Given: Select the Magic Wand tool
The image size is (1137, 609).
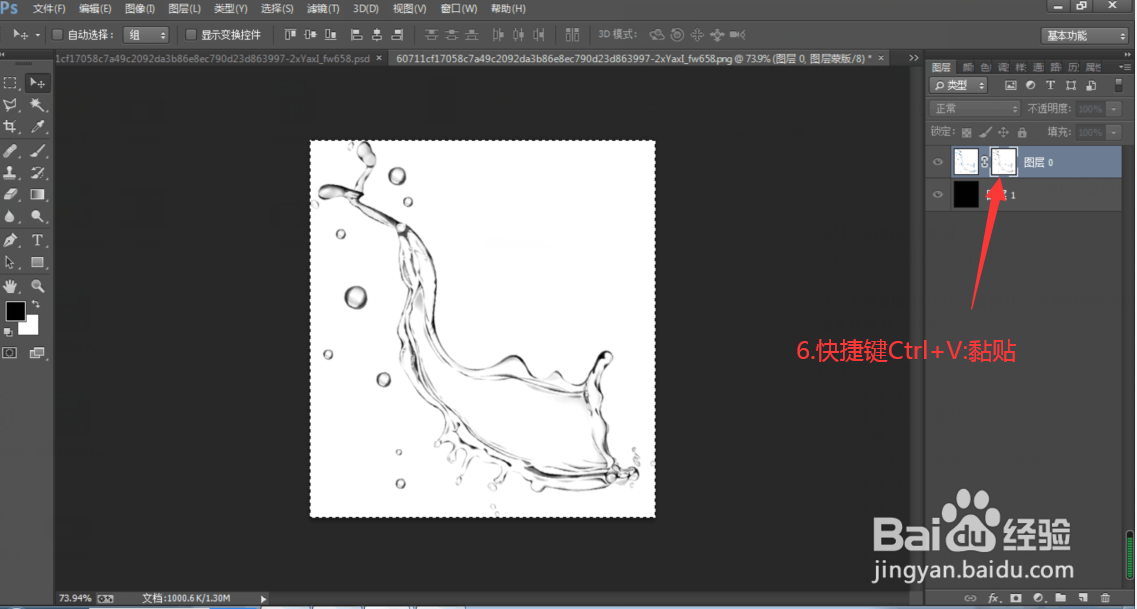Looking at the screenshot, I should click(x=38, y=105).
